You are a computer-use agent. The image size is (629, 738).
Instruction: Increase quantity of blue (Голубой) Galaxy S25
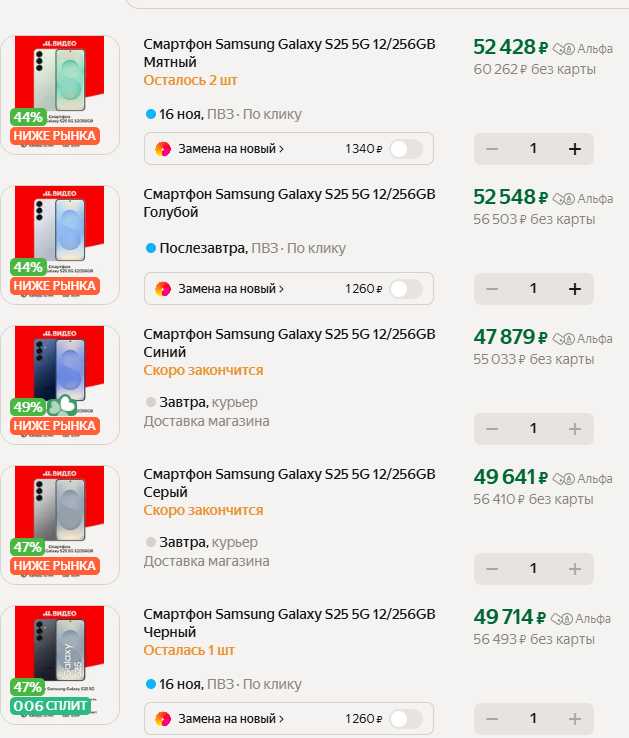(x=574, y=289)
